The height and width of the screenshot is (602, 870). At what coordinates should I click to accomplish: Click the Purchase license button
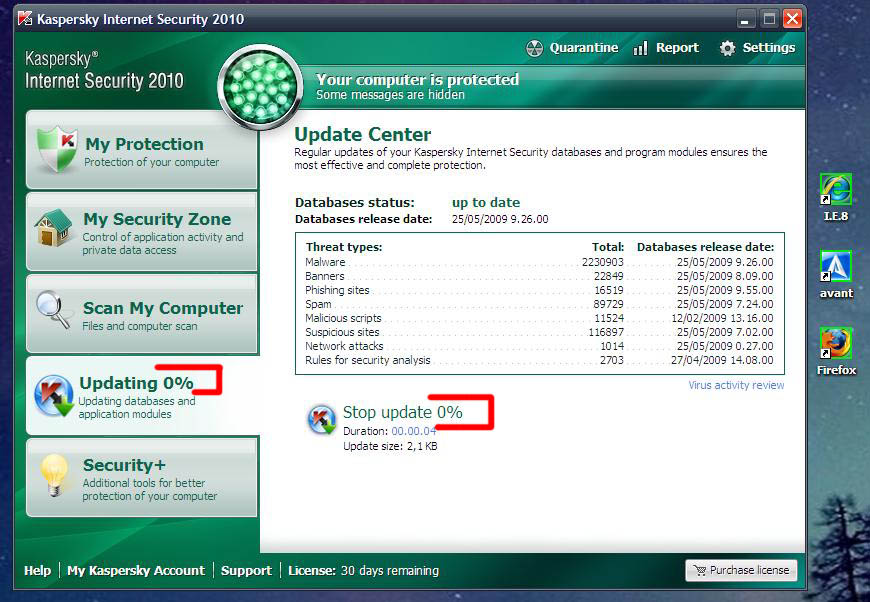[741, 570]
